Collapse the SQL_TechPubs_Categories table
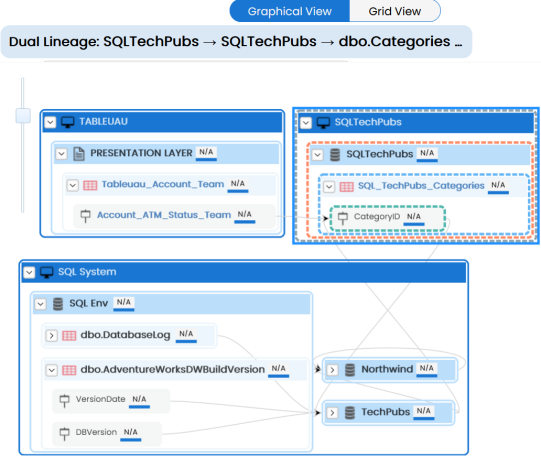This screenshot has height=457, width=541. click(329, 187)
